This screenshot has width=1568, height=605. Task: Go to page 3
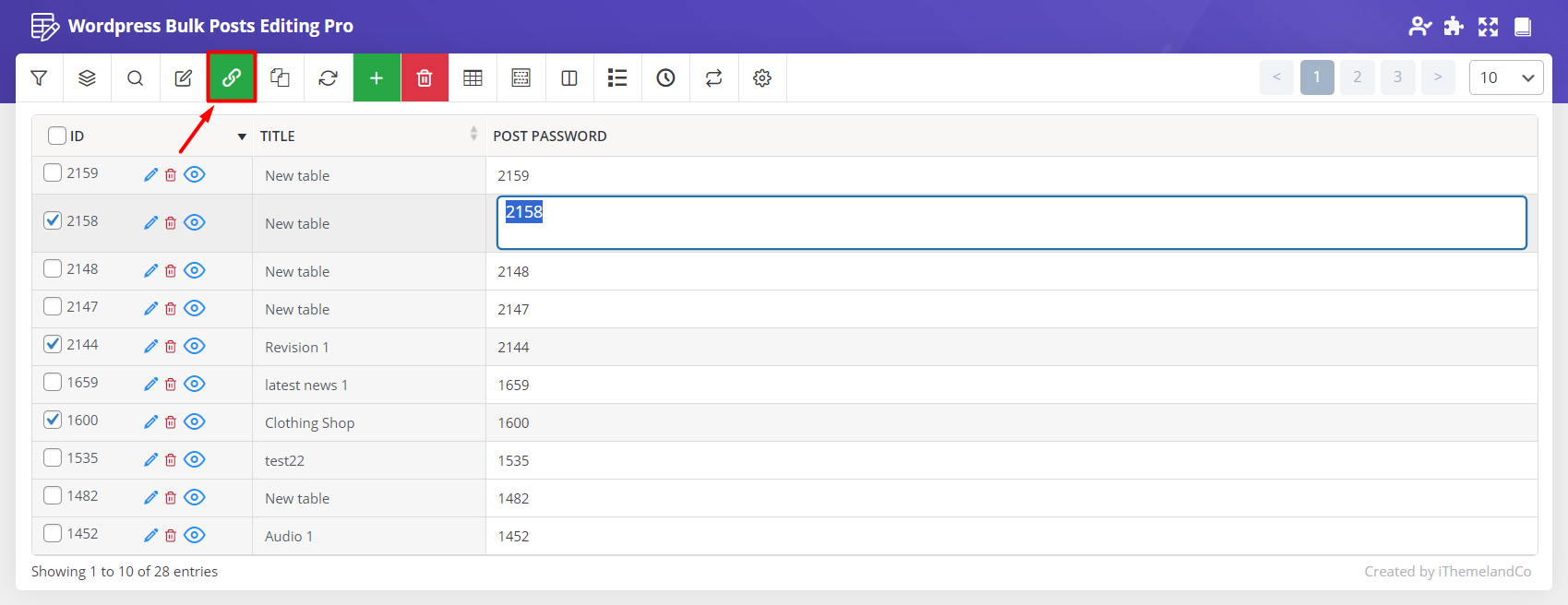(x=1398, y=77)
